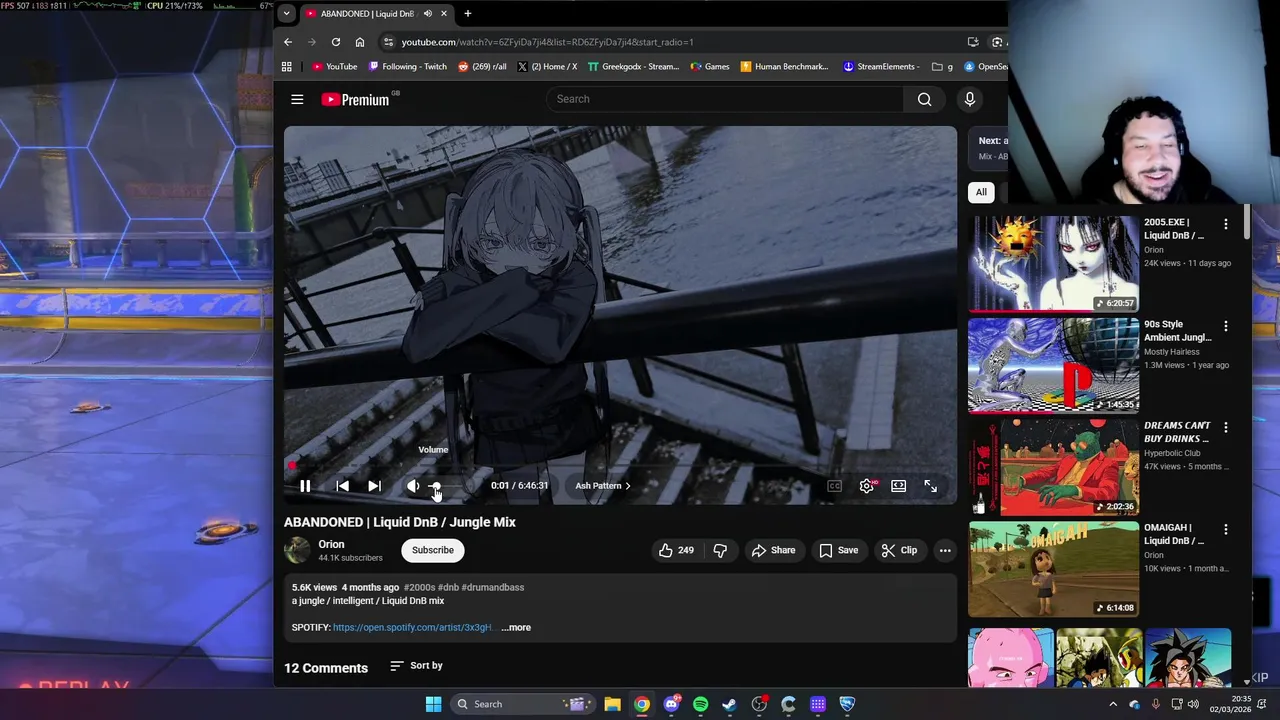1280x720 pixels.
Task: Open the g bookmarks folder
Action: (x=942, y=67)
